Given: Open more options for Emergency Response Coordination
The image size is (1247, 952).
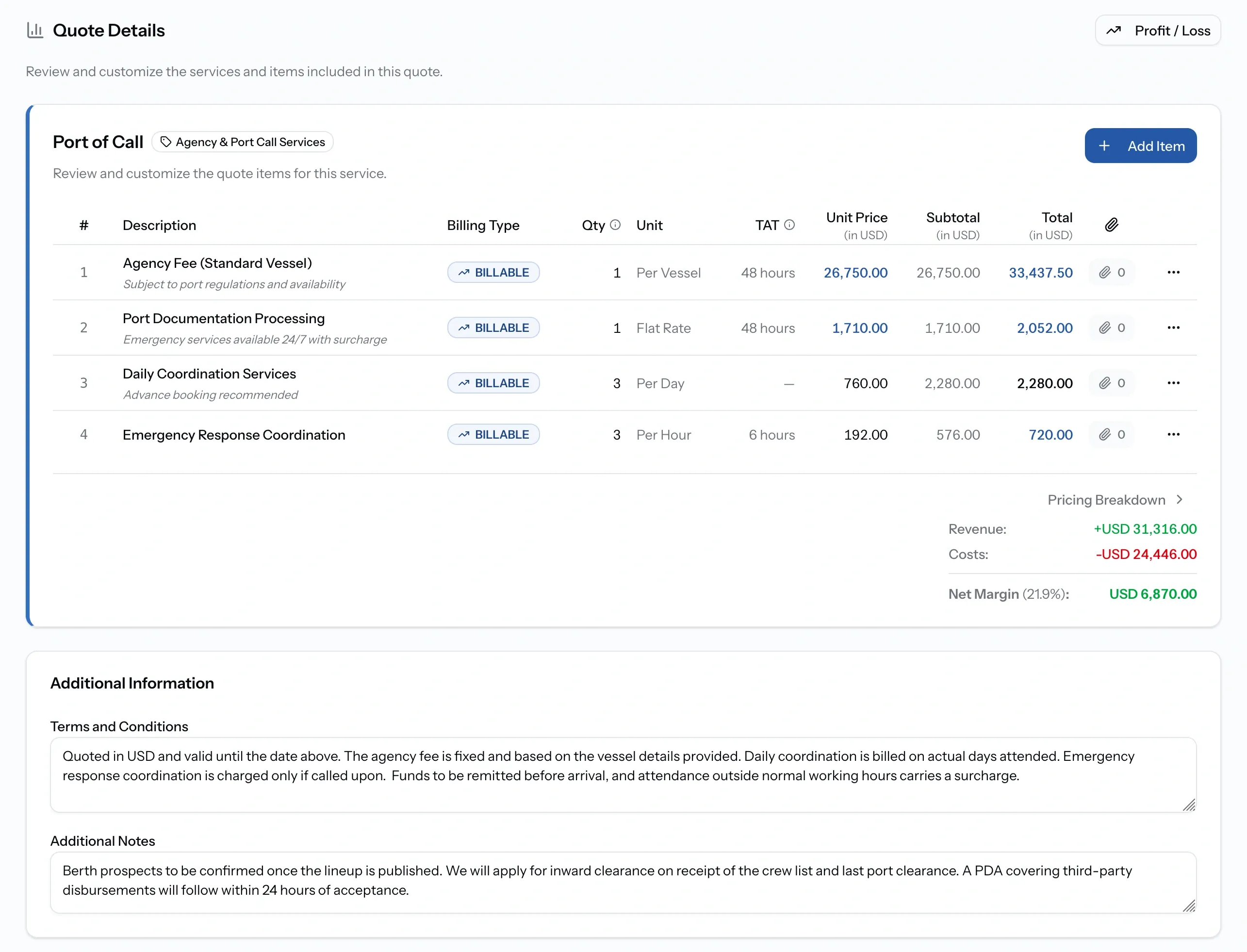Looking at the screenshot, I should (1173, 435).
